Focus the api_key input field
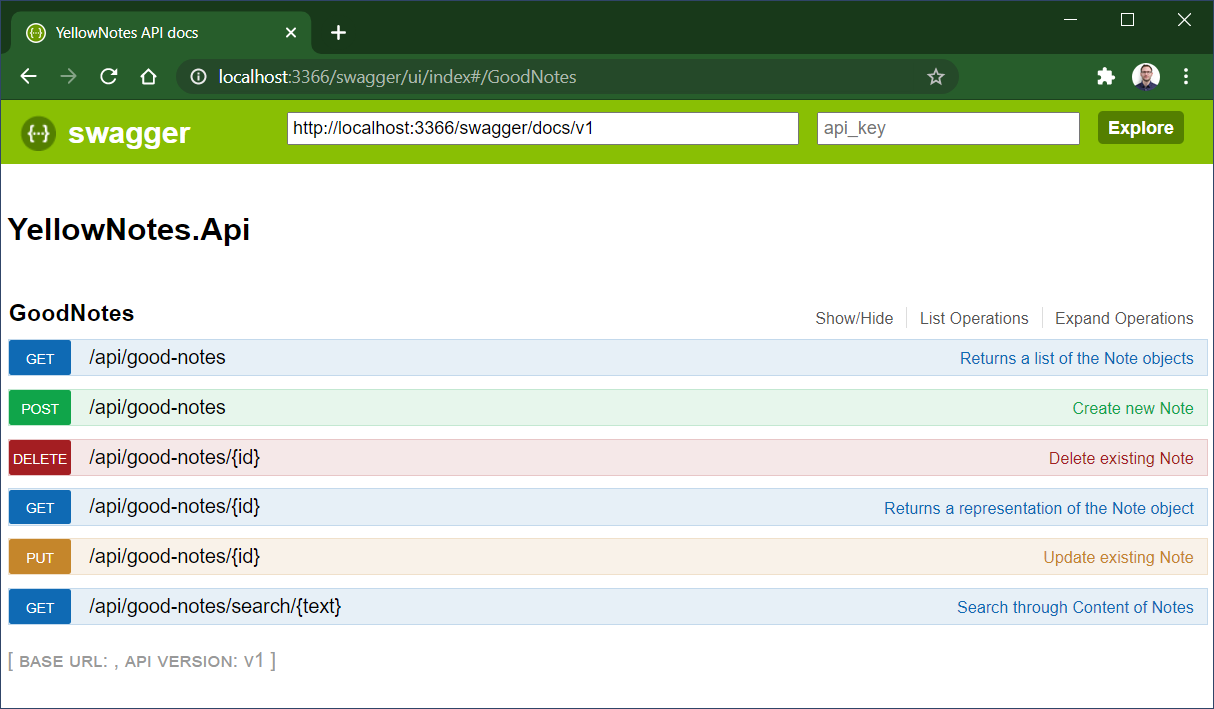This screenshot has height=709, width=1214. pos(948,128)
